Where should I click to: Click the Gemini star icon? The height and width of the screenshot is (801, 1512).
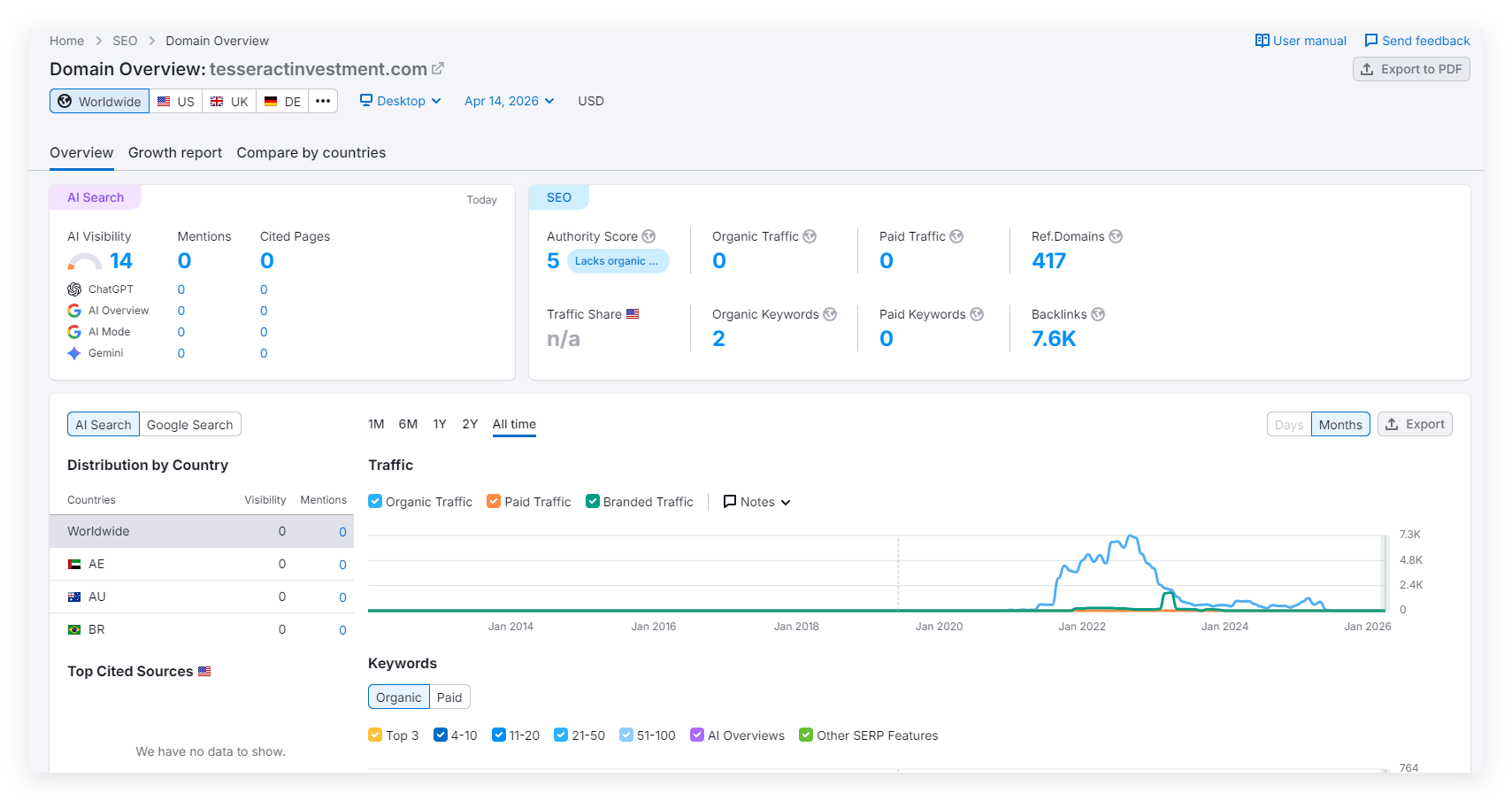[74, 353]
